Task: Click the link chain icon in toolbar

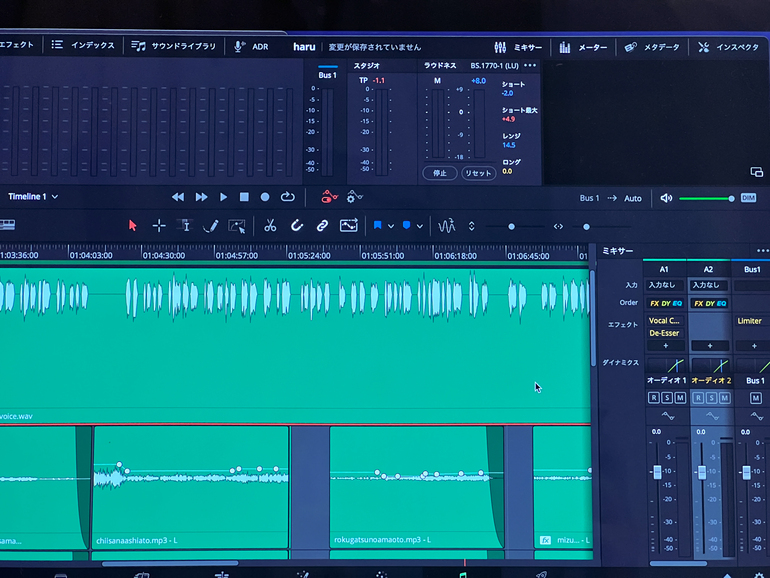Action: point(322,226)
